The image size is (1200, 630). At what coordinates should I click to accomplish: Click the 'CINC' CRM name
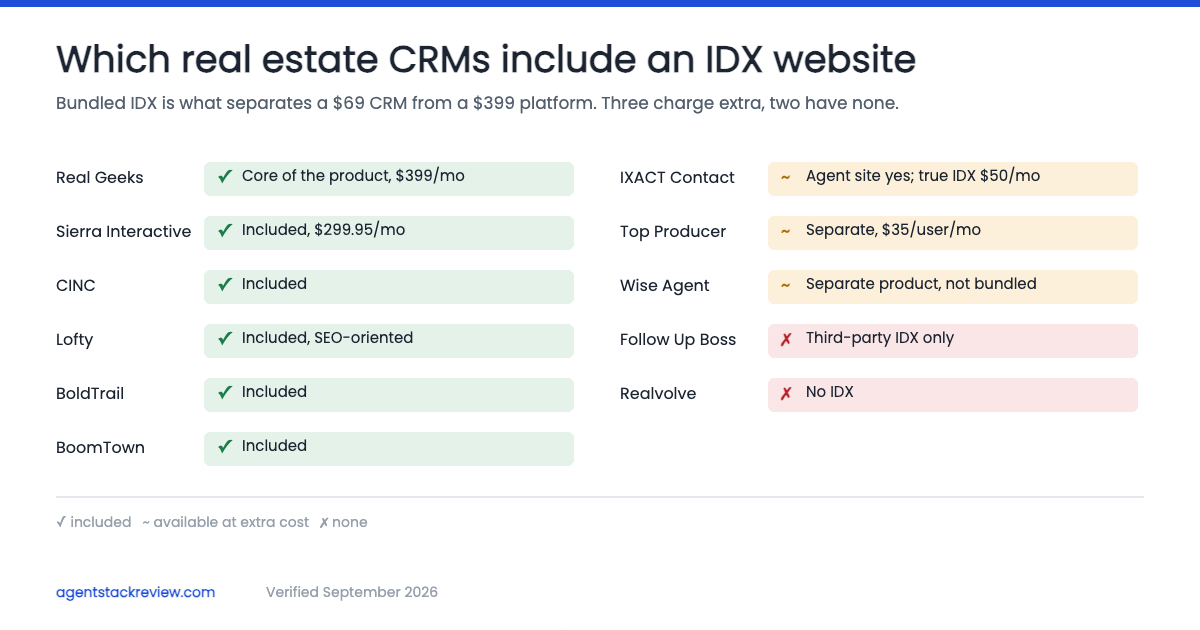coord(76,286)
